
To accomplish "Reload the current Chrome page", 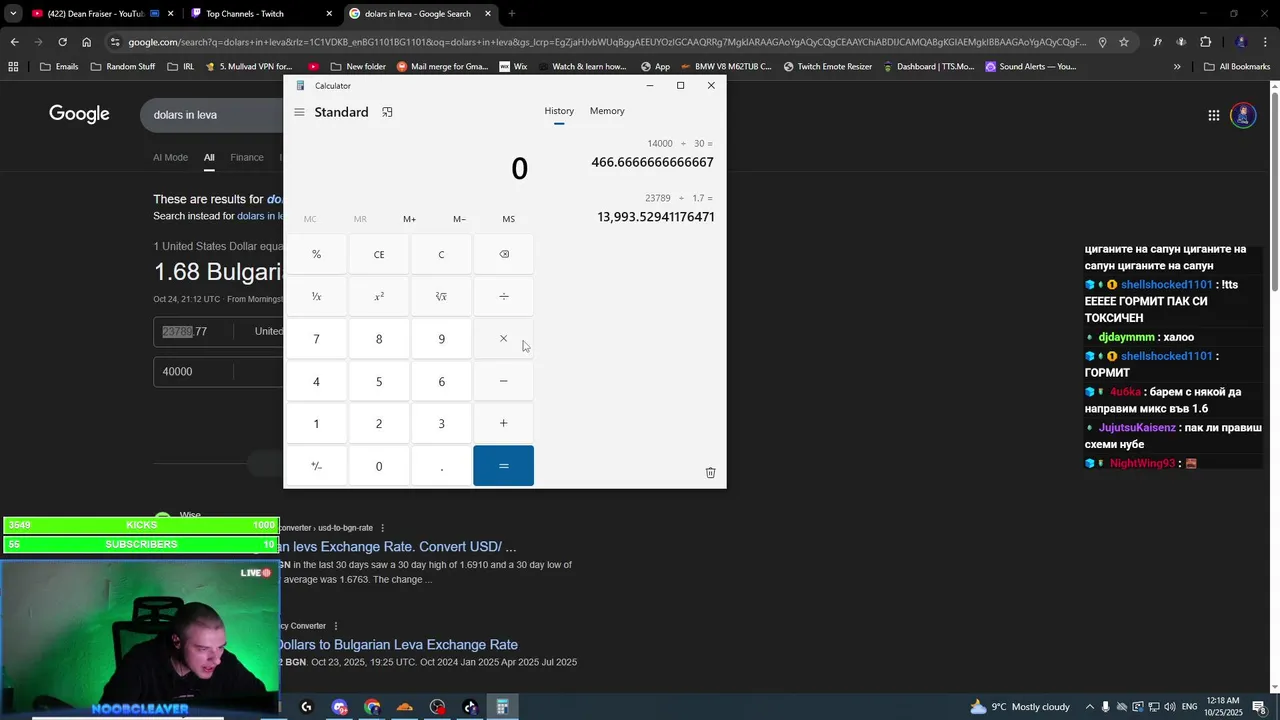I will pos(62,42).
